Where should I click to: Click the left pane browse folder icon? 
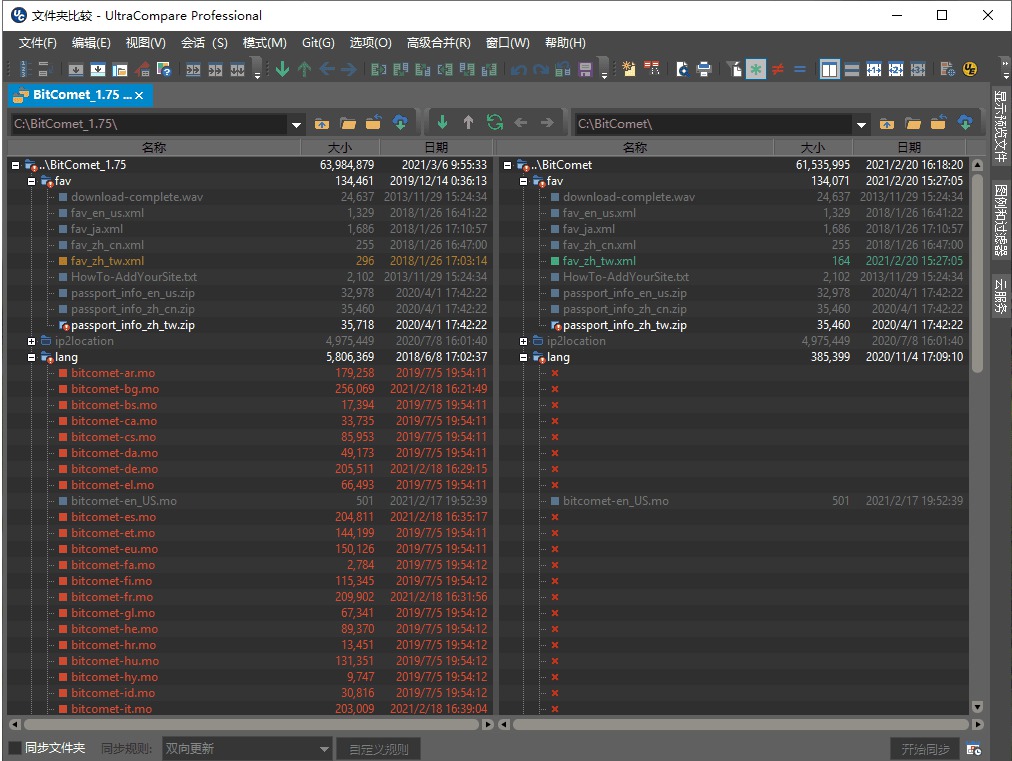tap(348, 123)
